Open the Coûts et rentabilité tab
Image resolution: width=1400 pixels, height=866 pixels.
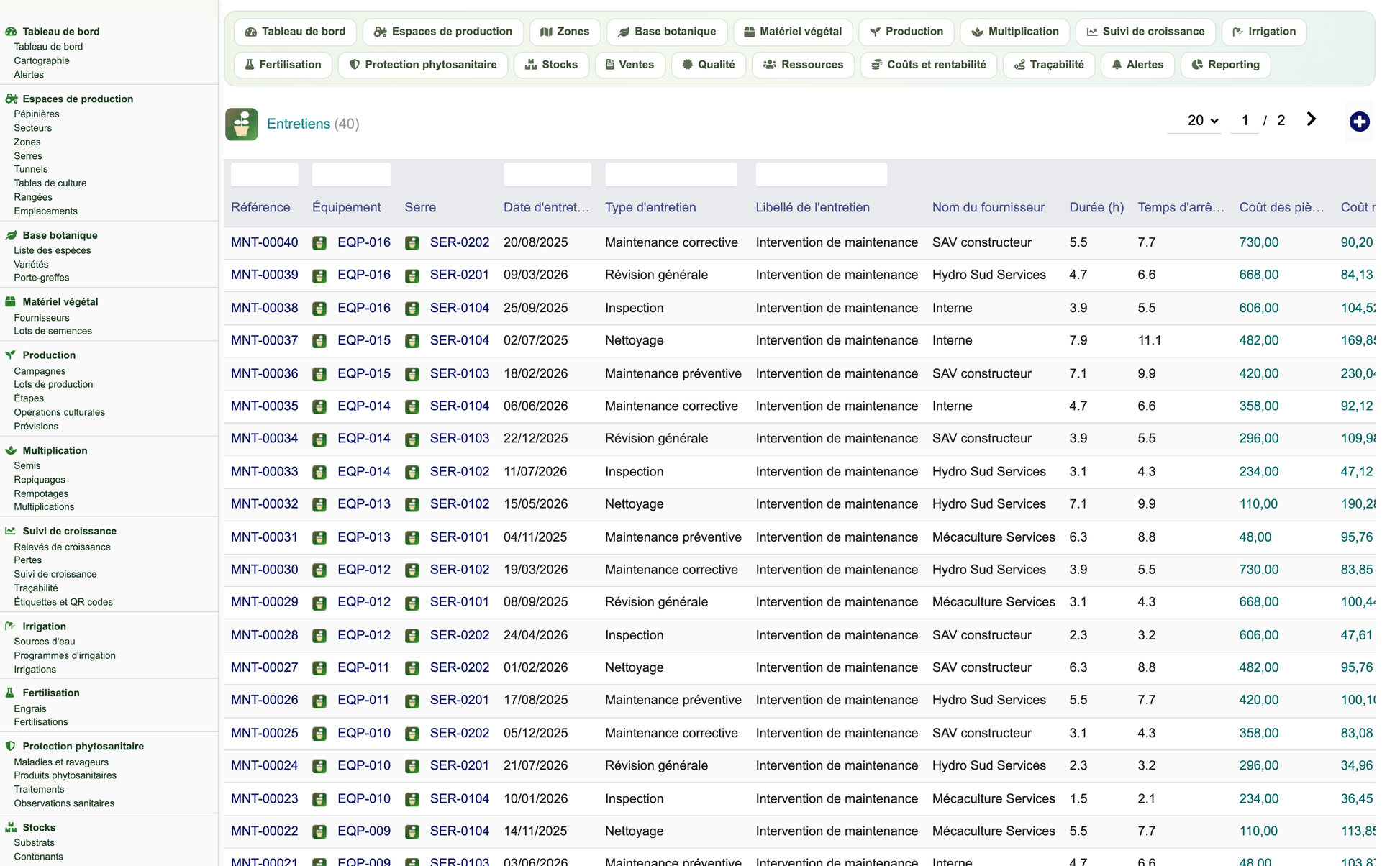[929, 65]
